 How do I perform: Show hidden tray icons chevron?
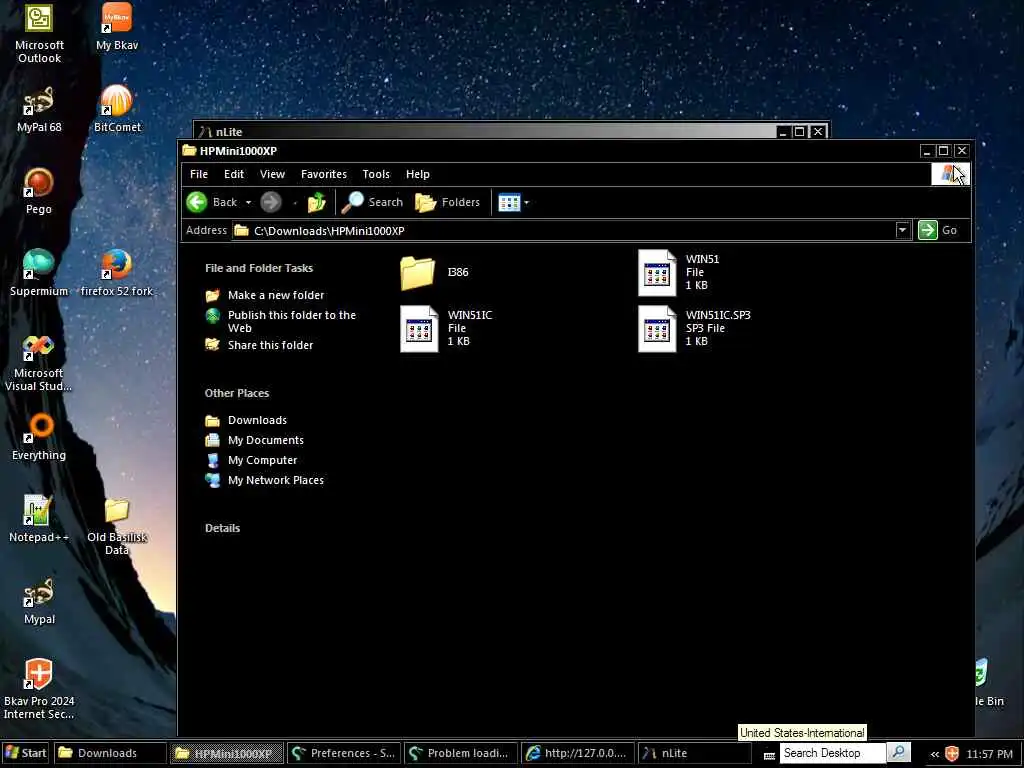tap(935, 754)
